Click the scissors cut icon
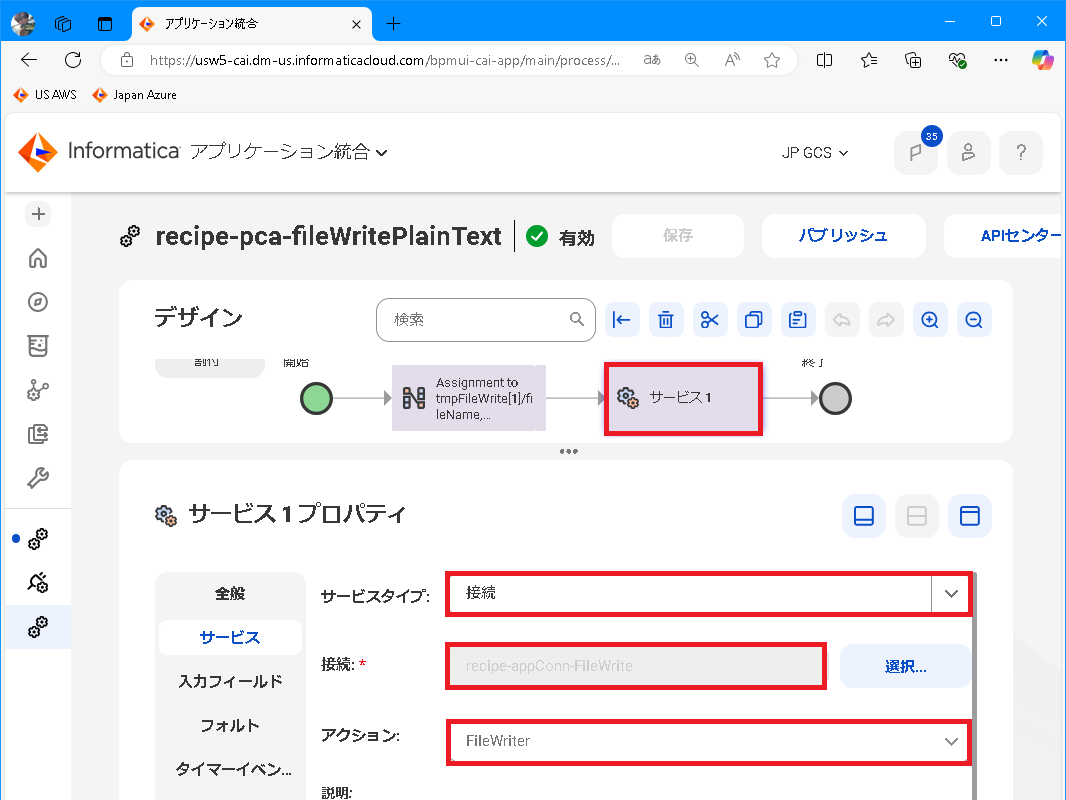 (710, 319)
